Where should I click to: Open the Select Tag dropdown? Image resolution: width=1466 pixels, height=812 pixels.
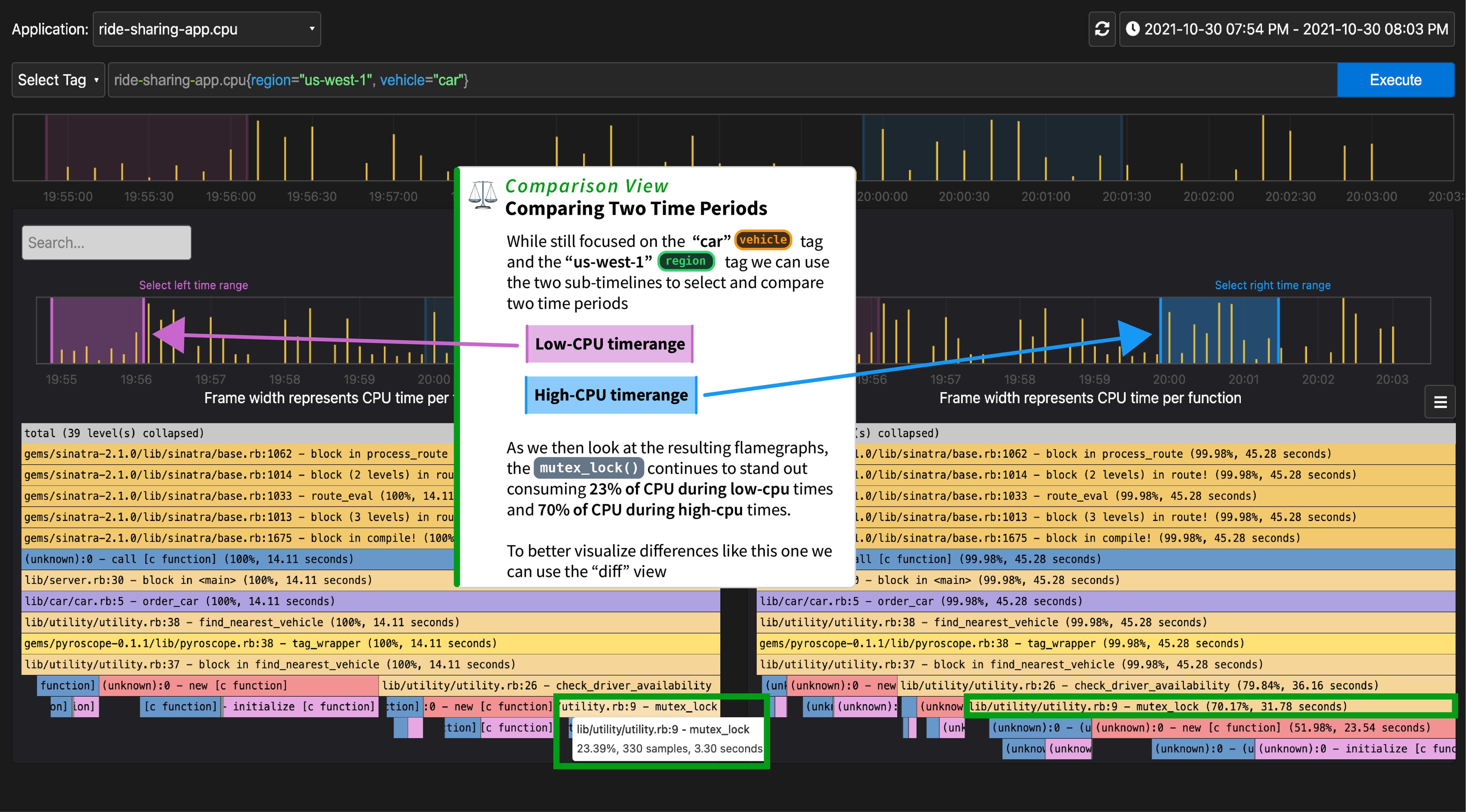pos(57,80)
